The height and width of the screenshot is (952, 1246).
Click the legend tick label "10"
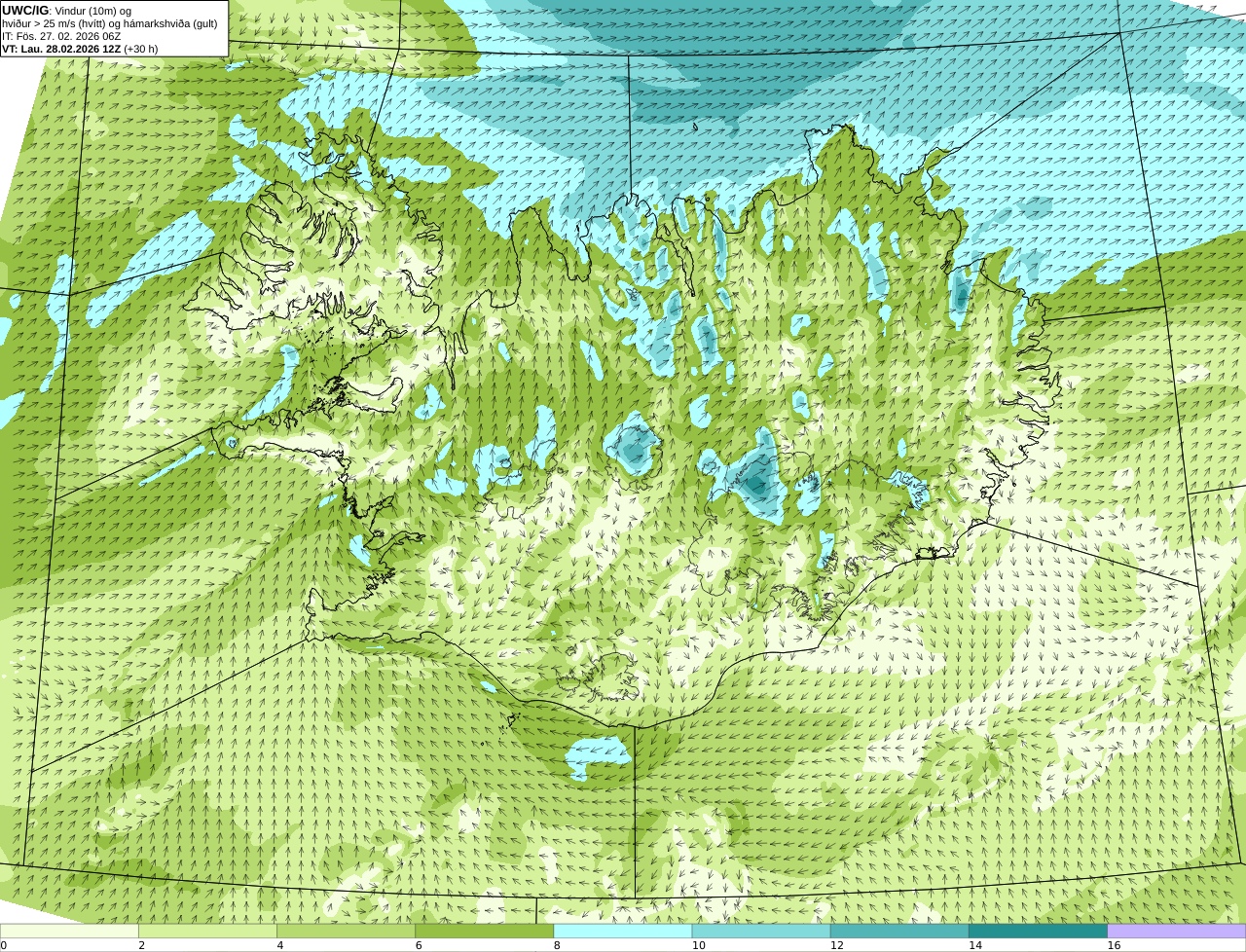(698, 945)
